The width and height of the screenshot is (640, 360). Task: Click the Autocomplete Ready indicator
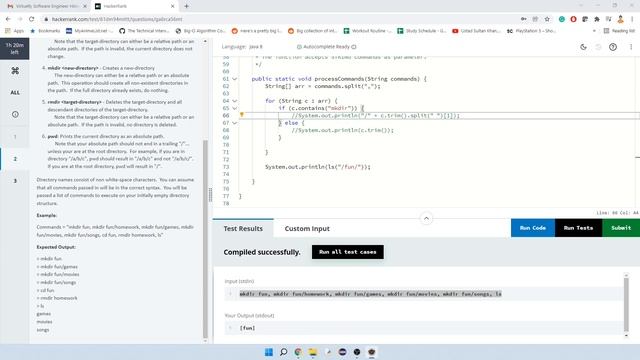pos(327,47)
